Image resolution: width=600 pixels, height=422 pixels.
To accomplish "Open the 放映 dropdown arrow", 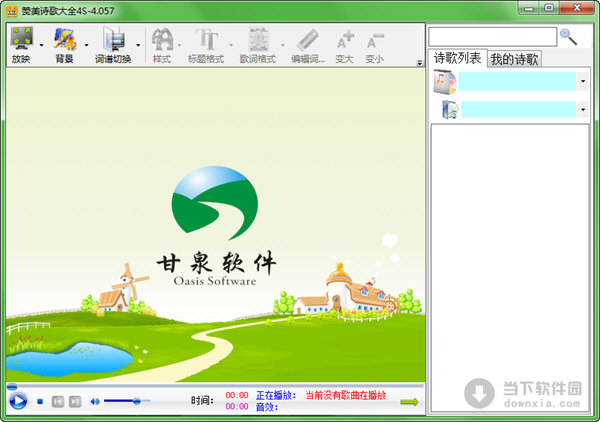I will (x=41, y=45).
